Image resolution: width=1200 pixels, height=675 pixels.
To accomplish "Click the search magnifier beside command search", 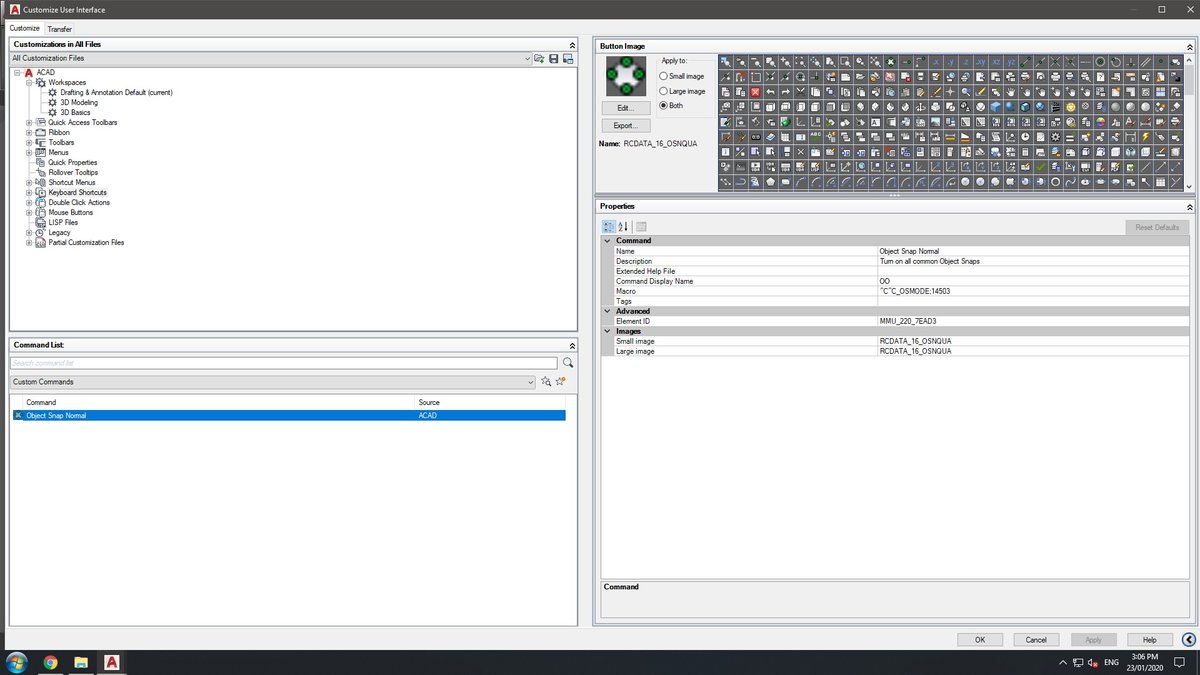I will tap(568, 363).
